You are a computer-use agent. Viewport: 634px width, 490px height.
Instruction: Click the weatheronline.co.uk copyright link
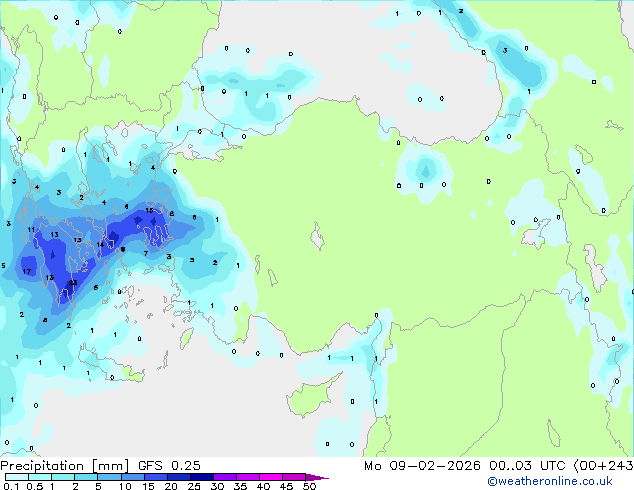(x=550, y=481)
